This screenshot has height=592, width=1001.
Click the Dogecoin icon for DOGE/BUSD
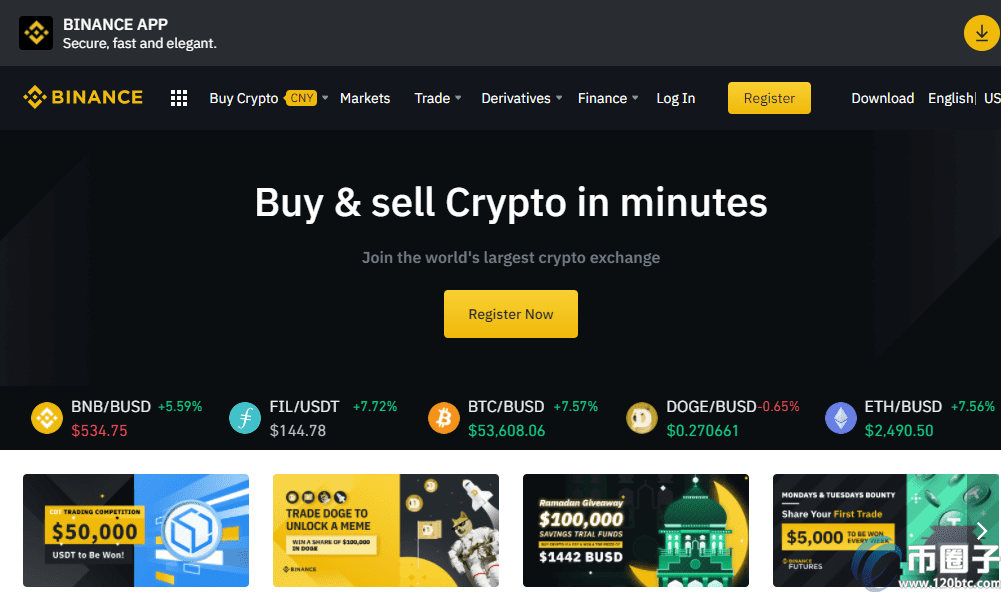click(x=642, y=418)
